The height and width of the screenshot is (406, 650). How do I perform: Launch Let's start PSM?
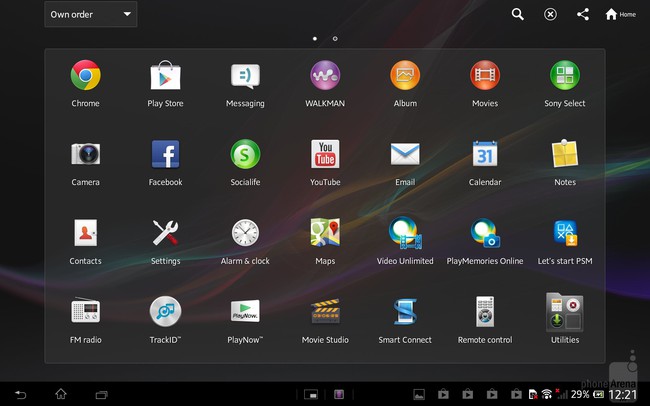565,233
